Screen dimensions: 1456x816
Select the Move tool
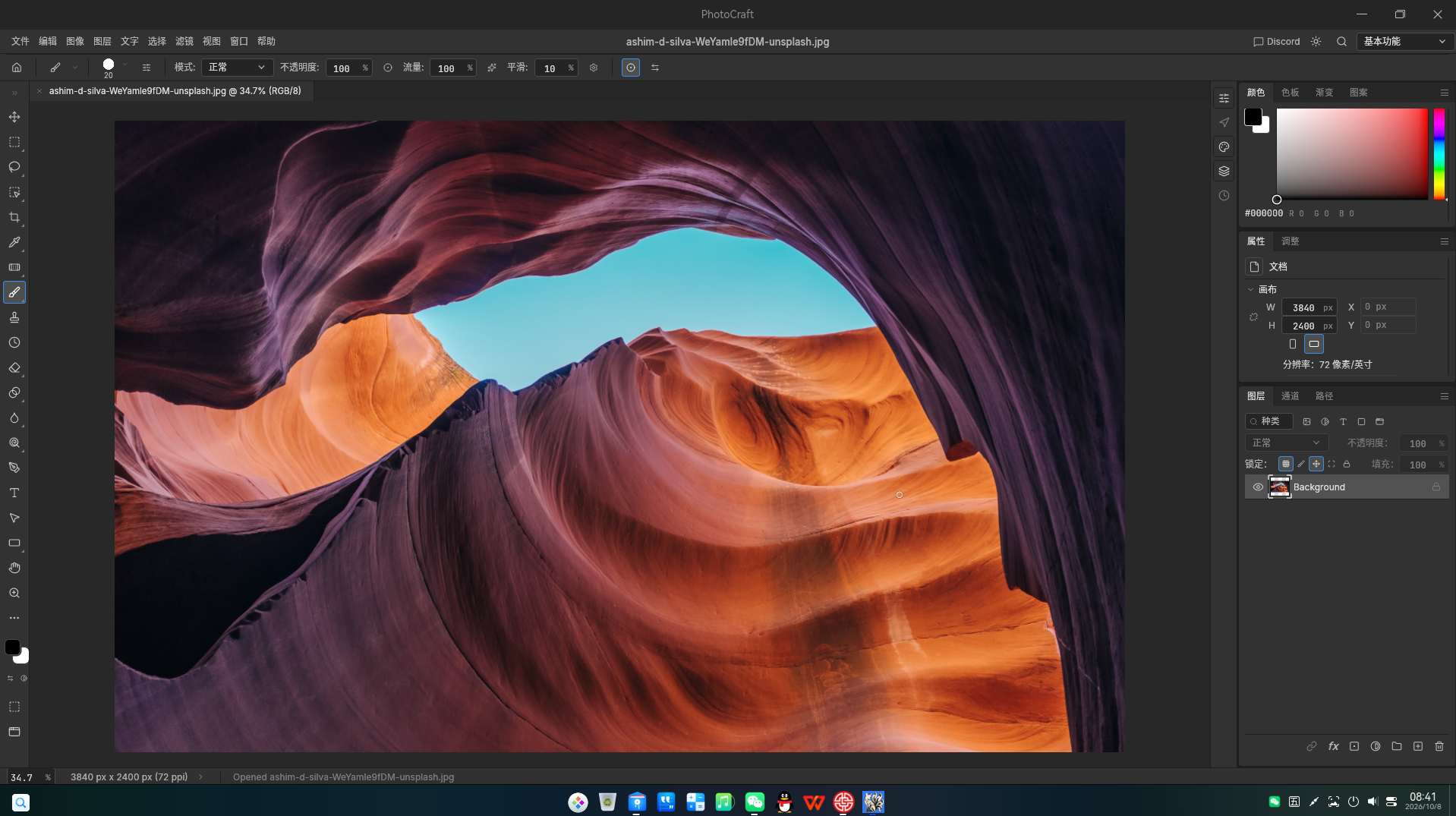pos(14,117)
